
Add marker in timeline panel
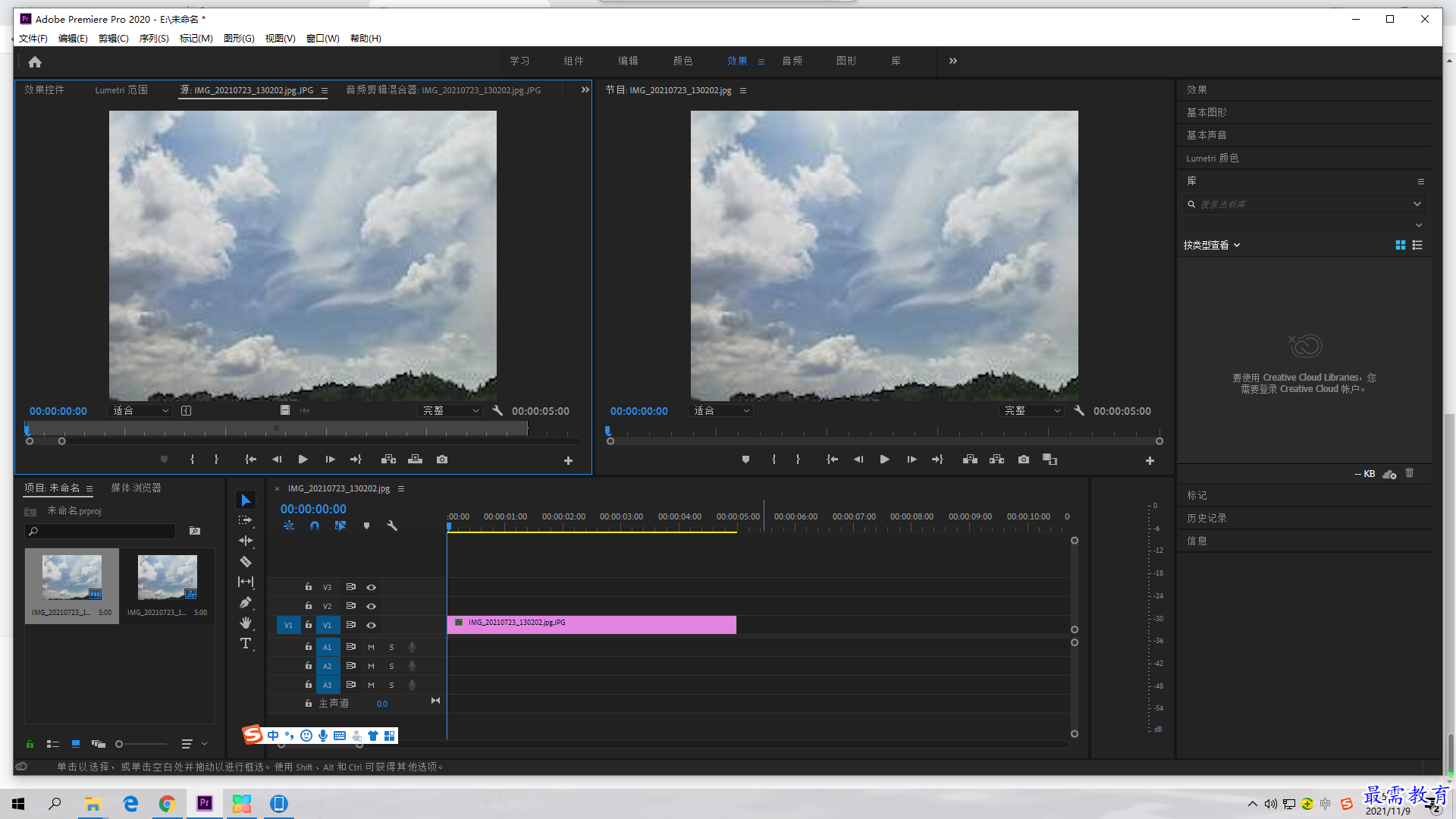tap(366, 526)
